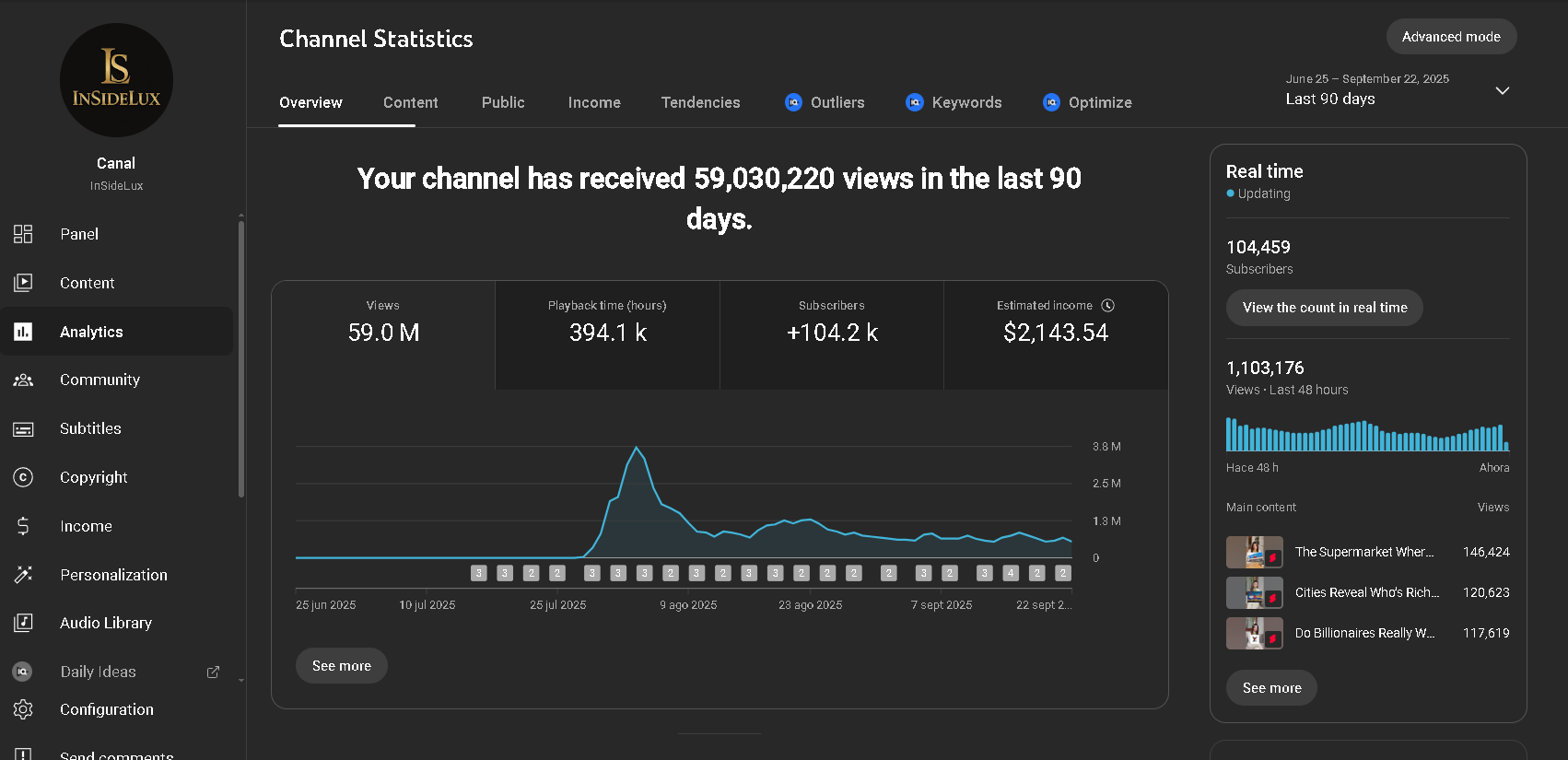Viewport: 1568px width, 760px height.
Task: Open Subtitles using its sidebar icon
Action: [23, 429]
